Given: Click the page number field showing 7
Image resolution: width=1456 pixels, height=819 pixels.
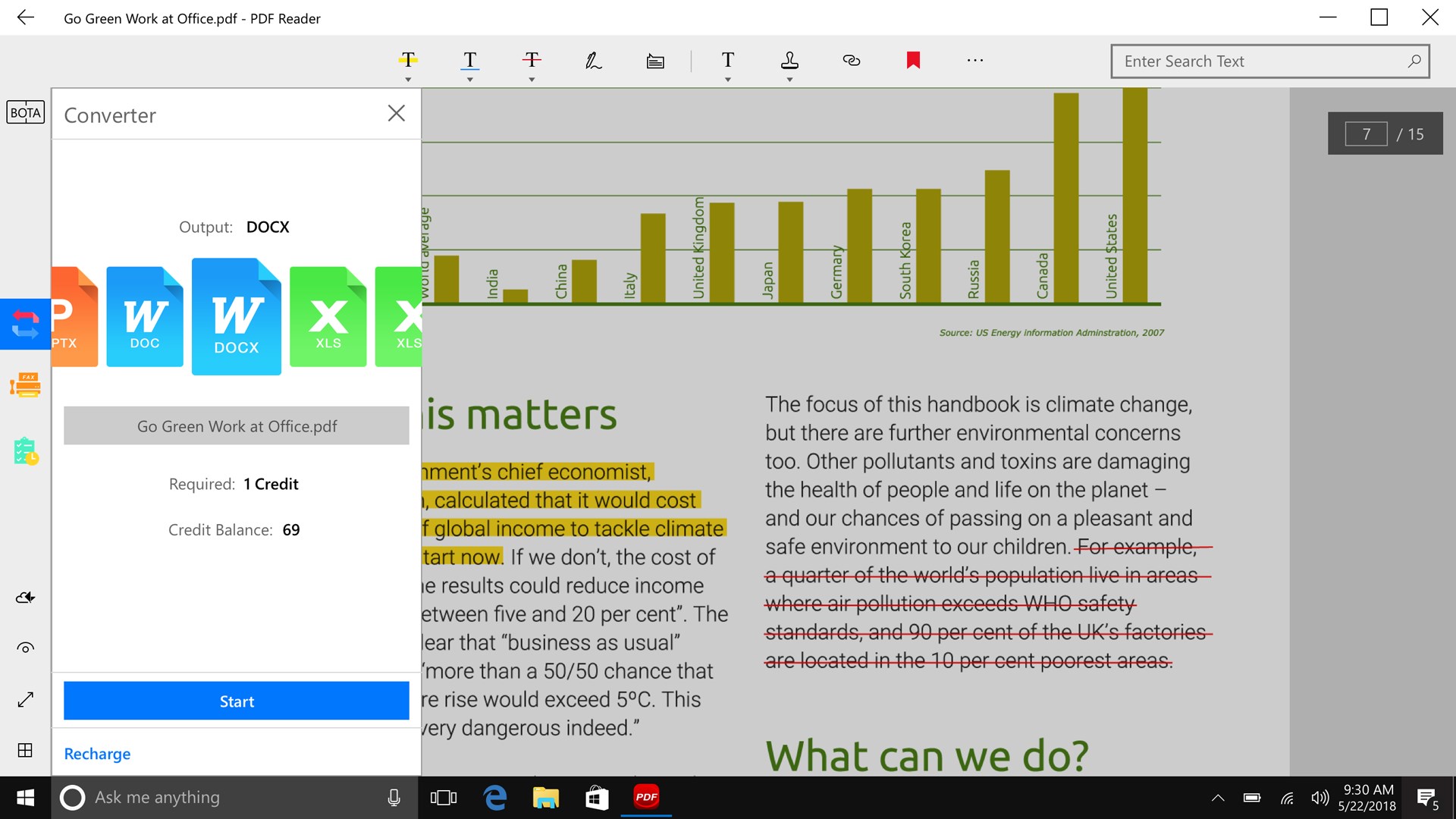Looking at the screenshot, I should (x=1366, y=133).
